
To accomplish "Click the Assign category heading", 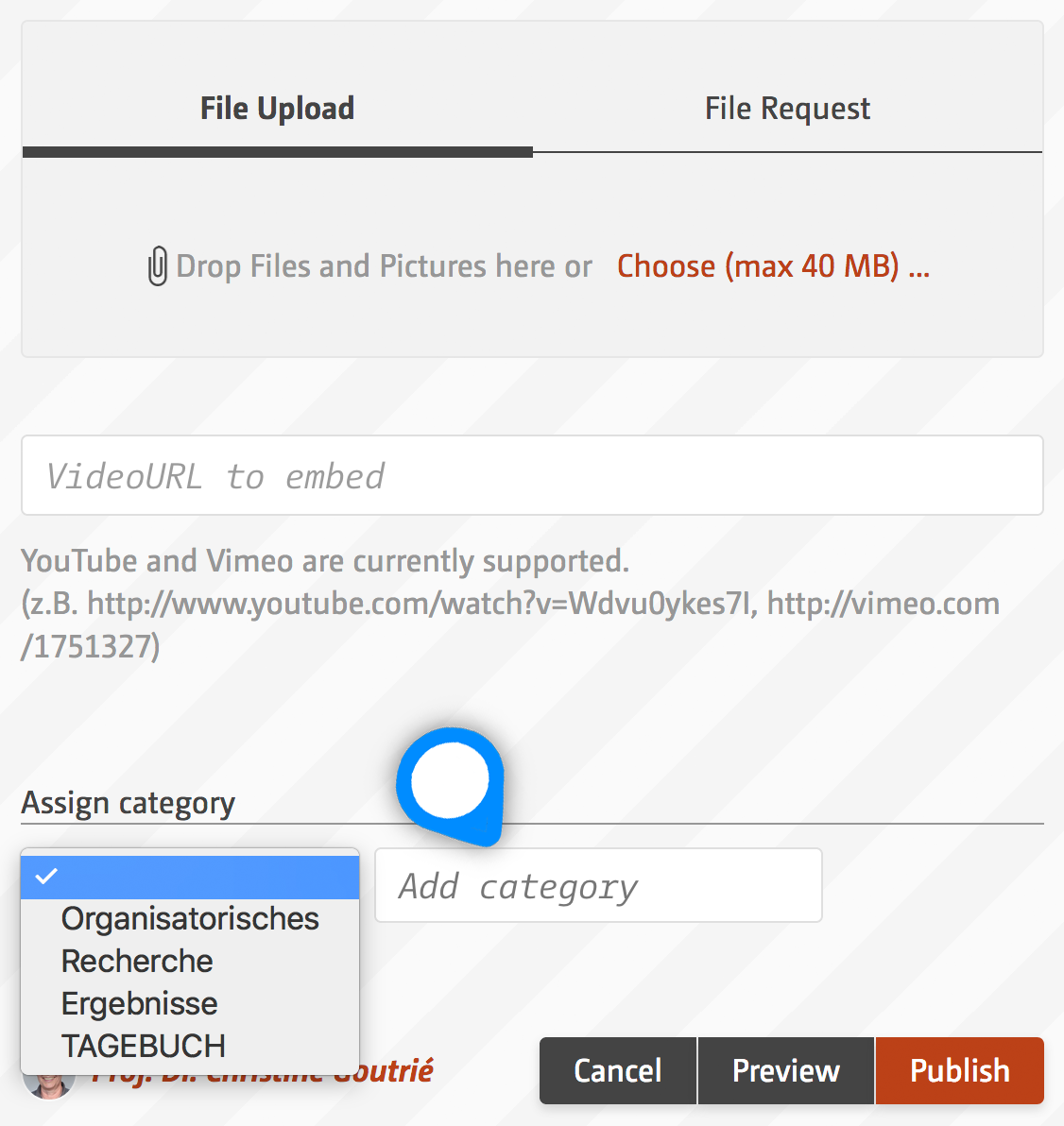I will click(128, 803).
